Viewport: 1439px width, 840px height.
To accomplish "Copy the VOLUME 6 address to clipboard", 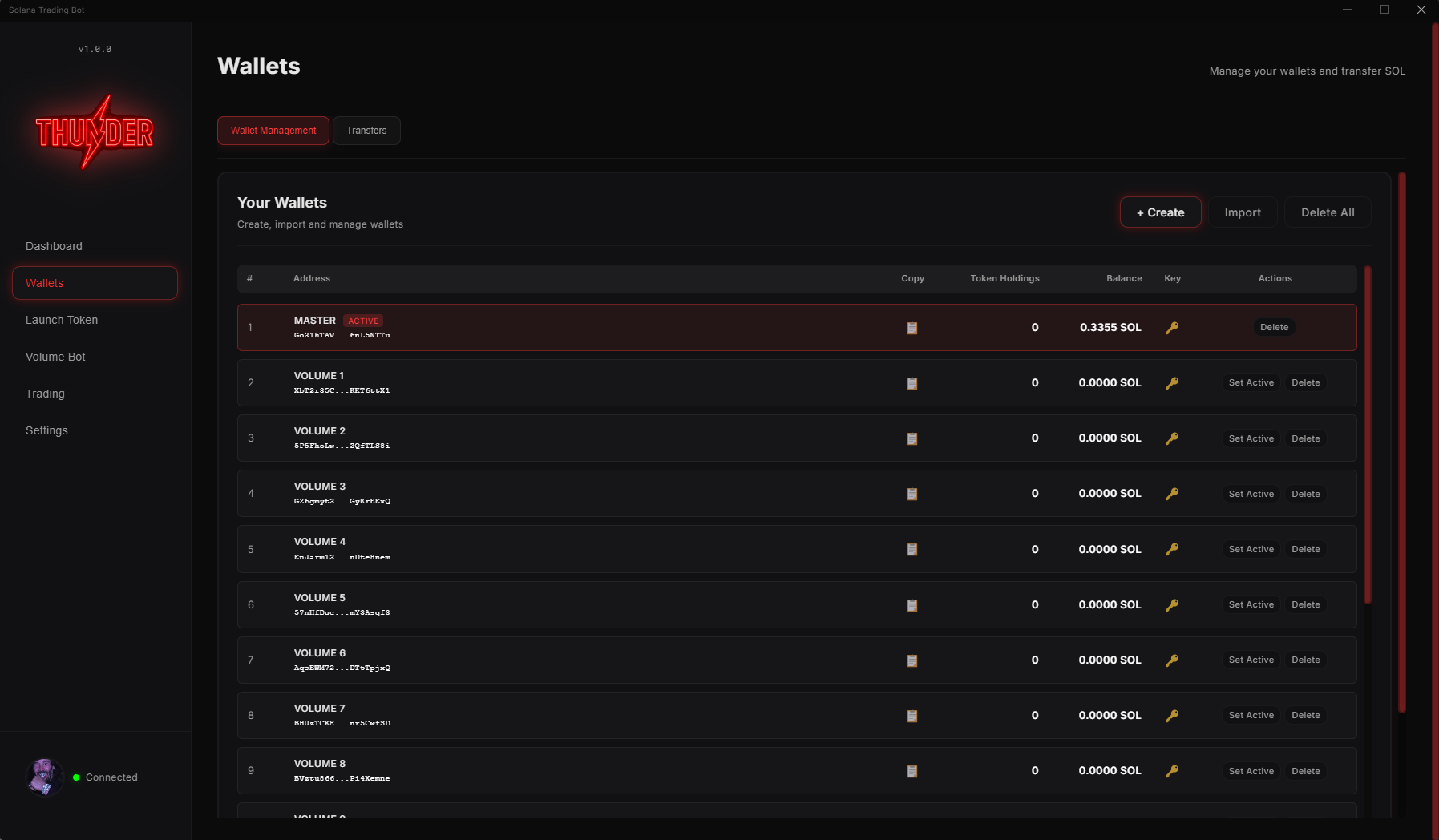I will (912, 660).
